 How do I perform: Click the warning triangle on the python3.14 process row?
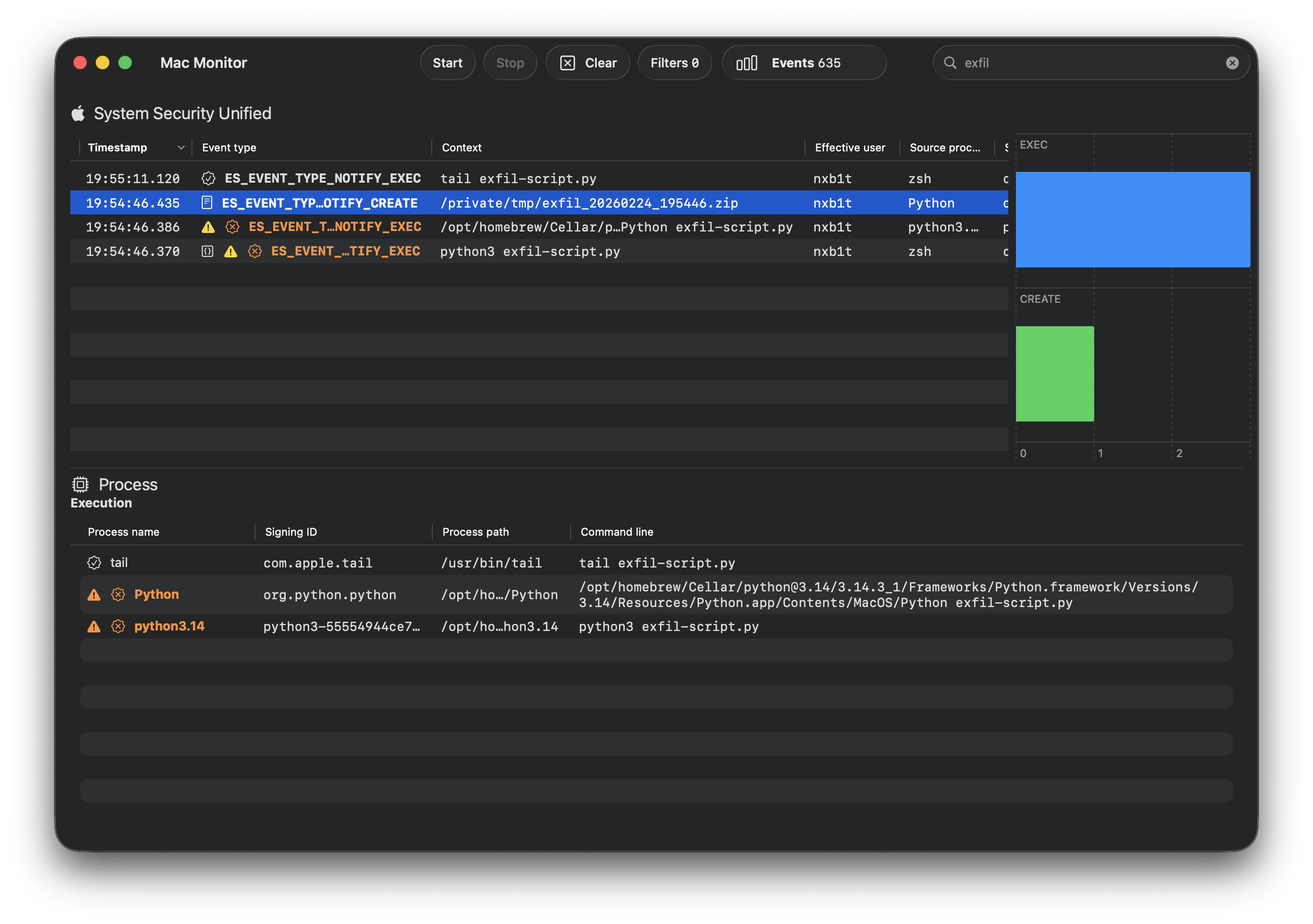click(x=93, y=626)
